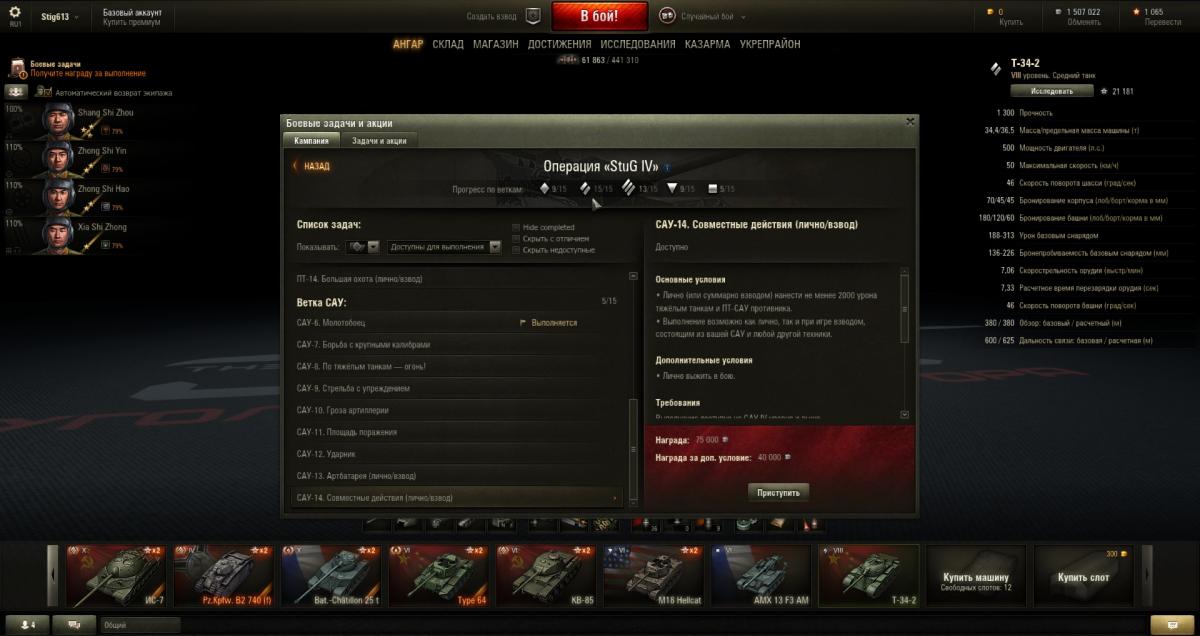Collapse the branch above ПТ-14 task
Image resolution: width=1200 pixels, height=636 pixels.
pyautogui.click(x=632, y=276)
